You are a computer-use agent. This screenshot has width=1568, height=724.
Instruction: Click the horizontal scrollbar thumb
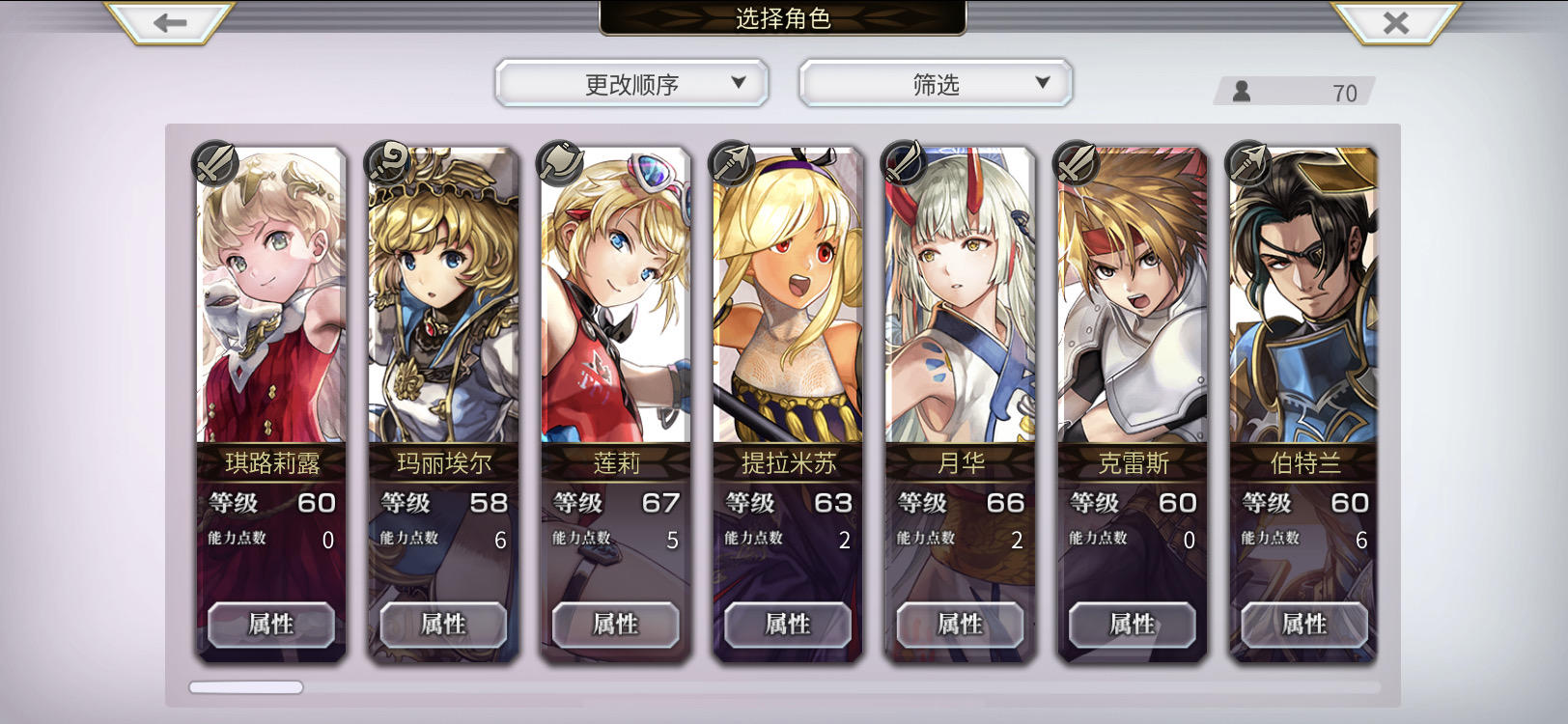[246, 687]
